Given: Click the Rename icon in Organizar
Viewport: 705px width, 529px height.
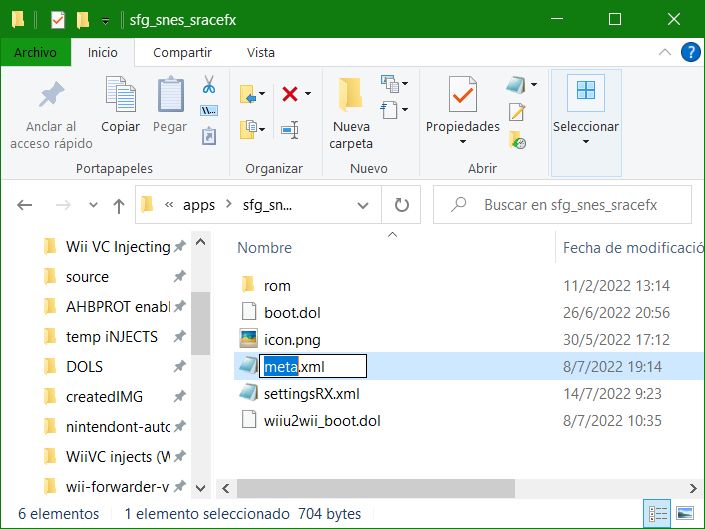Looking at the screenshot, I should [290, 130].
